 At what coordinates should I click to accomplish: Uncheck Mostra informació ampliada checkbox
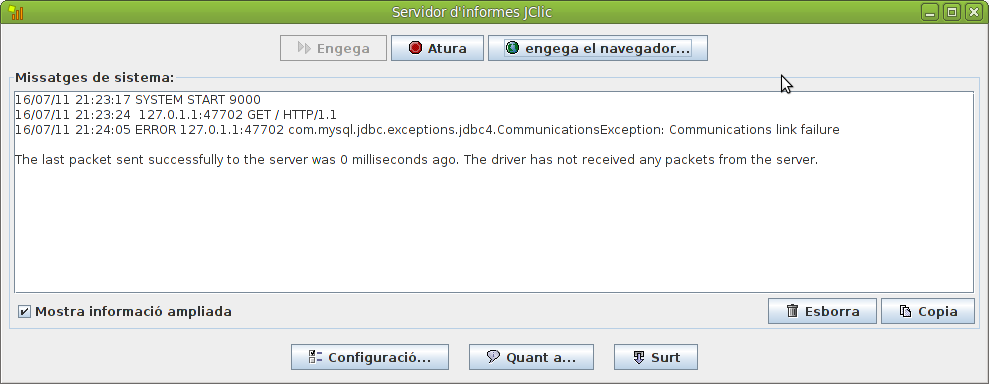pyautogui.click(x=24, y=311)
